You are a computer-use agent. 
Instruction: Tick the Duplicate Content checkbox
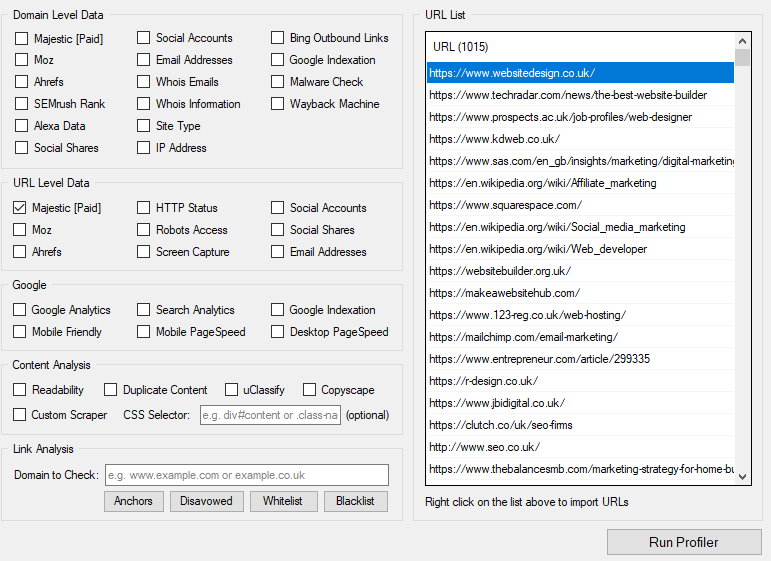(111, 390)
